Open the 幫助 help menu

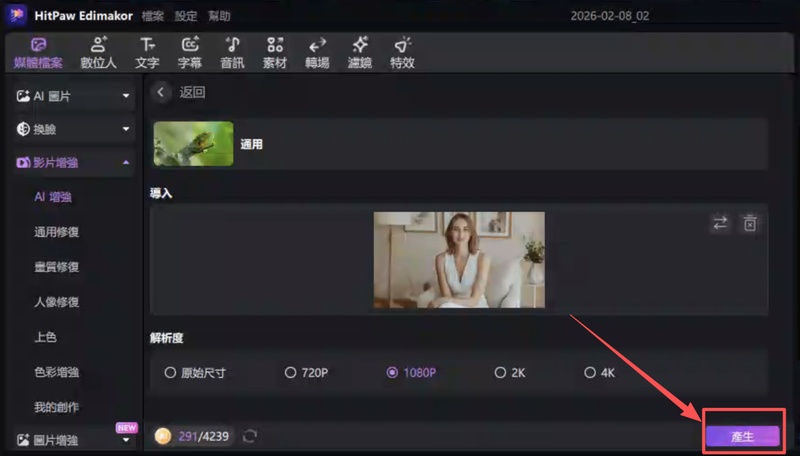219,16
